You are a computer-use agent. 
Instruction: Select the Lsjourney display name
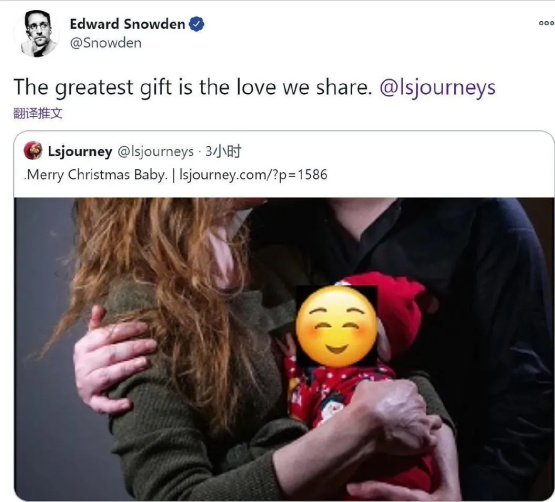[x=80, y=151]
